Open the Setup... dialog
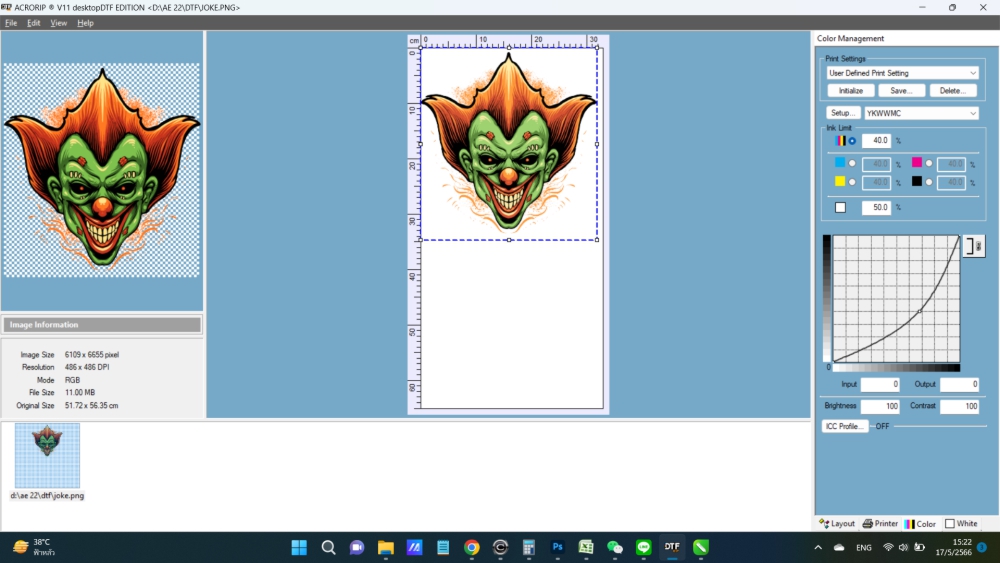This screenshot has height=563, width=1000. (843, 113)
